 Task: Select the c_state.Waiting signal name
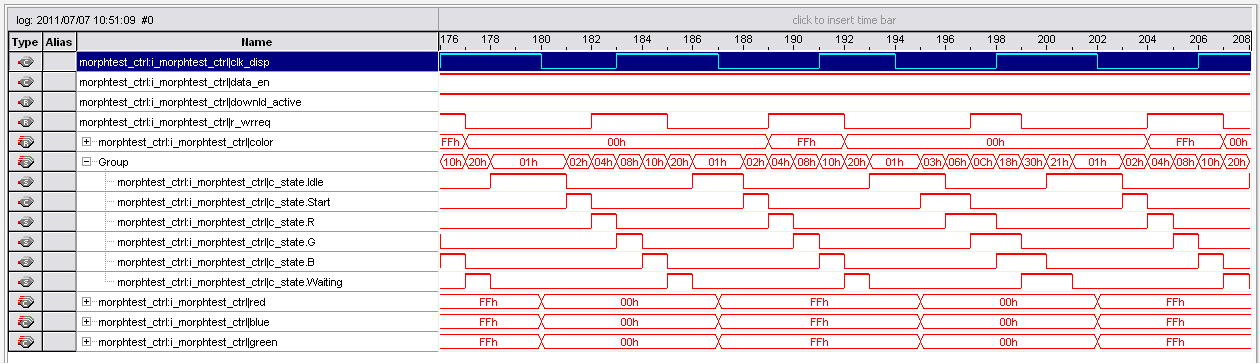(229, 282)
